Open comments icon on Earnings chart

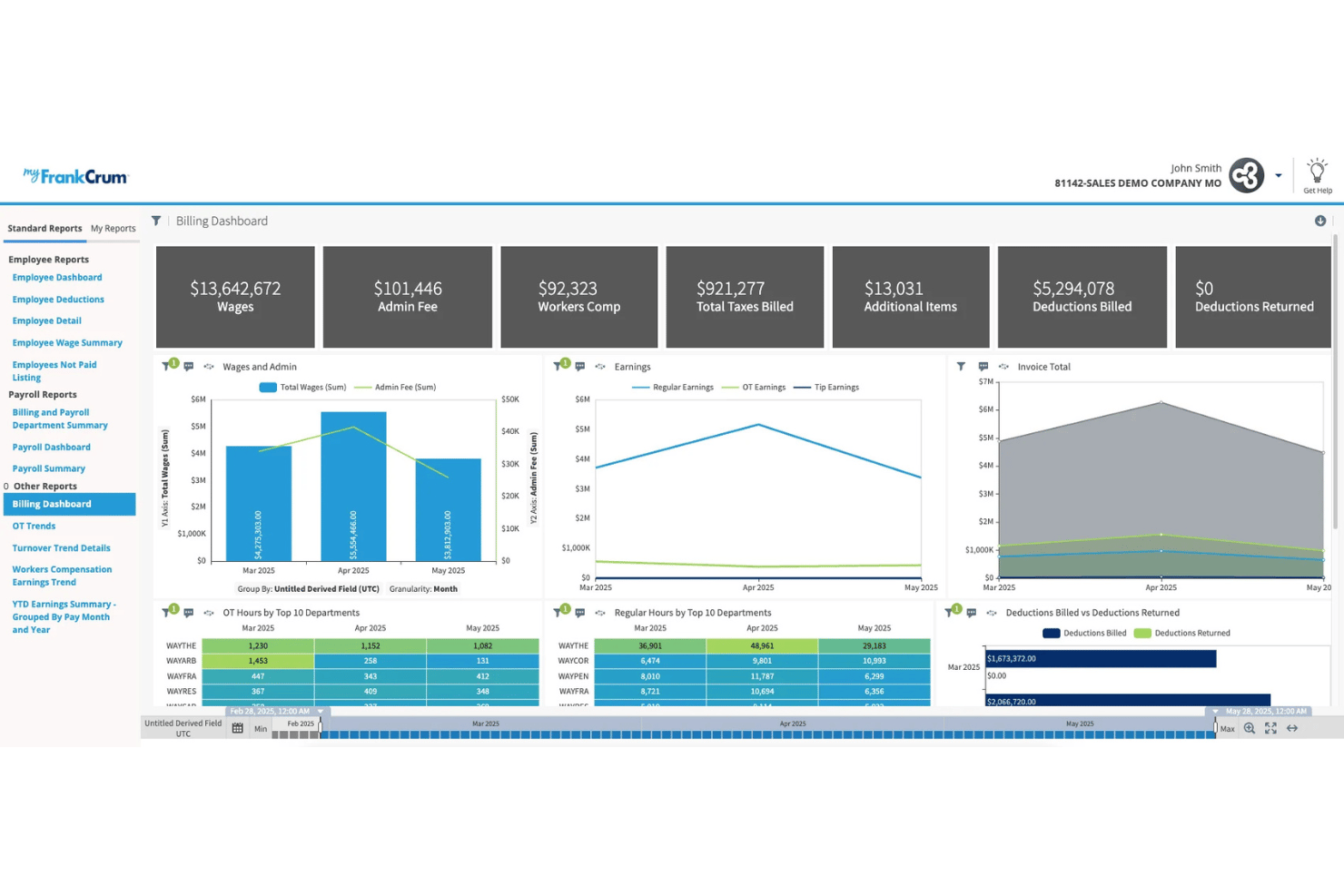580,367
